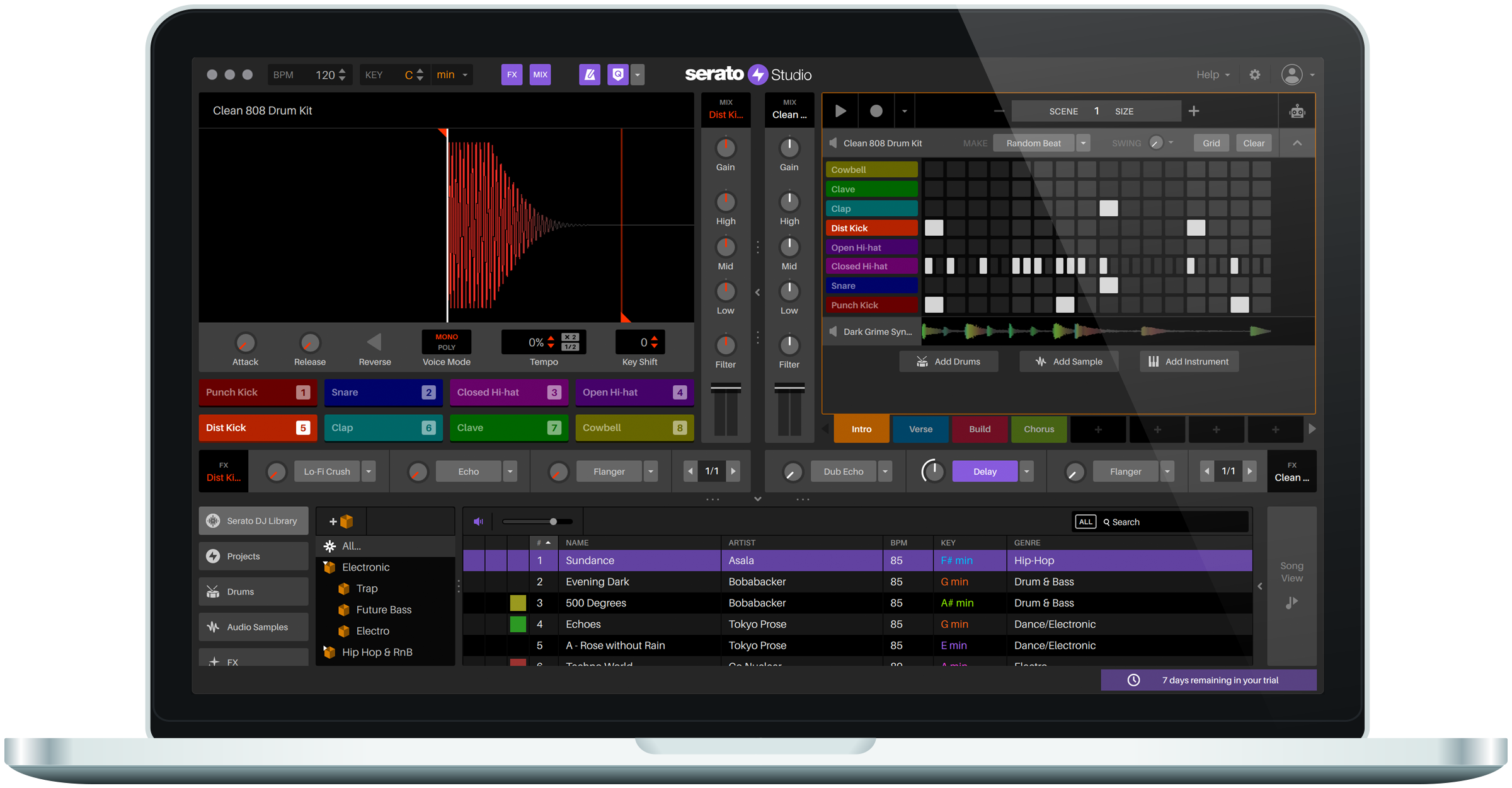This screenshot has width=1512, height=788.
Task: Click the Clear button in the drum sequencer
Action: pos(1254,142)
